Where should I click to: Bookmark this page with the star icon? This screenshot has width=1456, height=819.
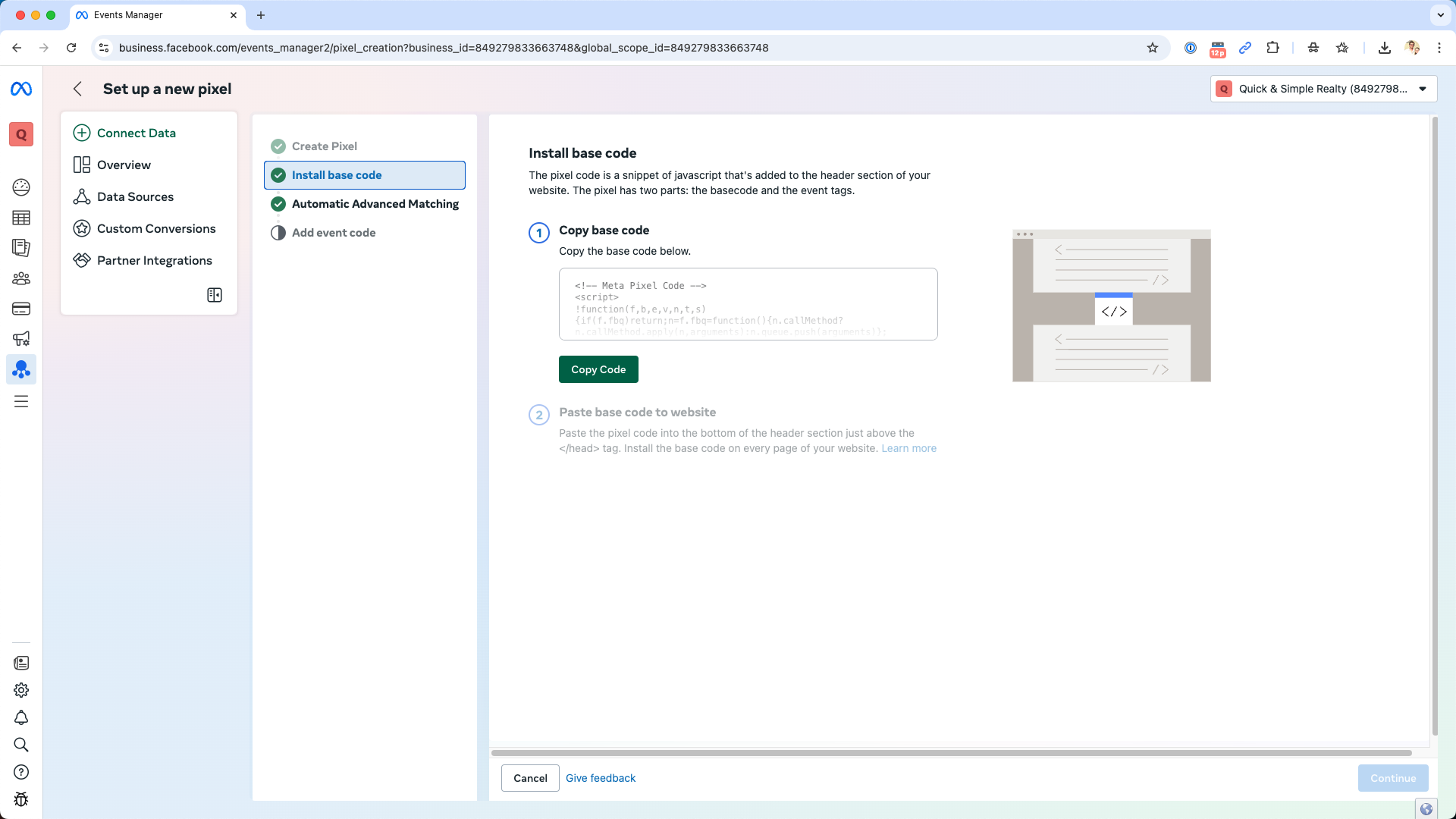[1153, 48]
